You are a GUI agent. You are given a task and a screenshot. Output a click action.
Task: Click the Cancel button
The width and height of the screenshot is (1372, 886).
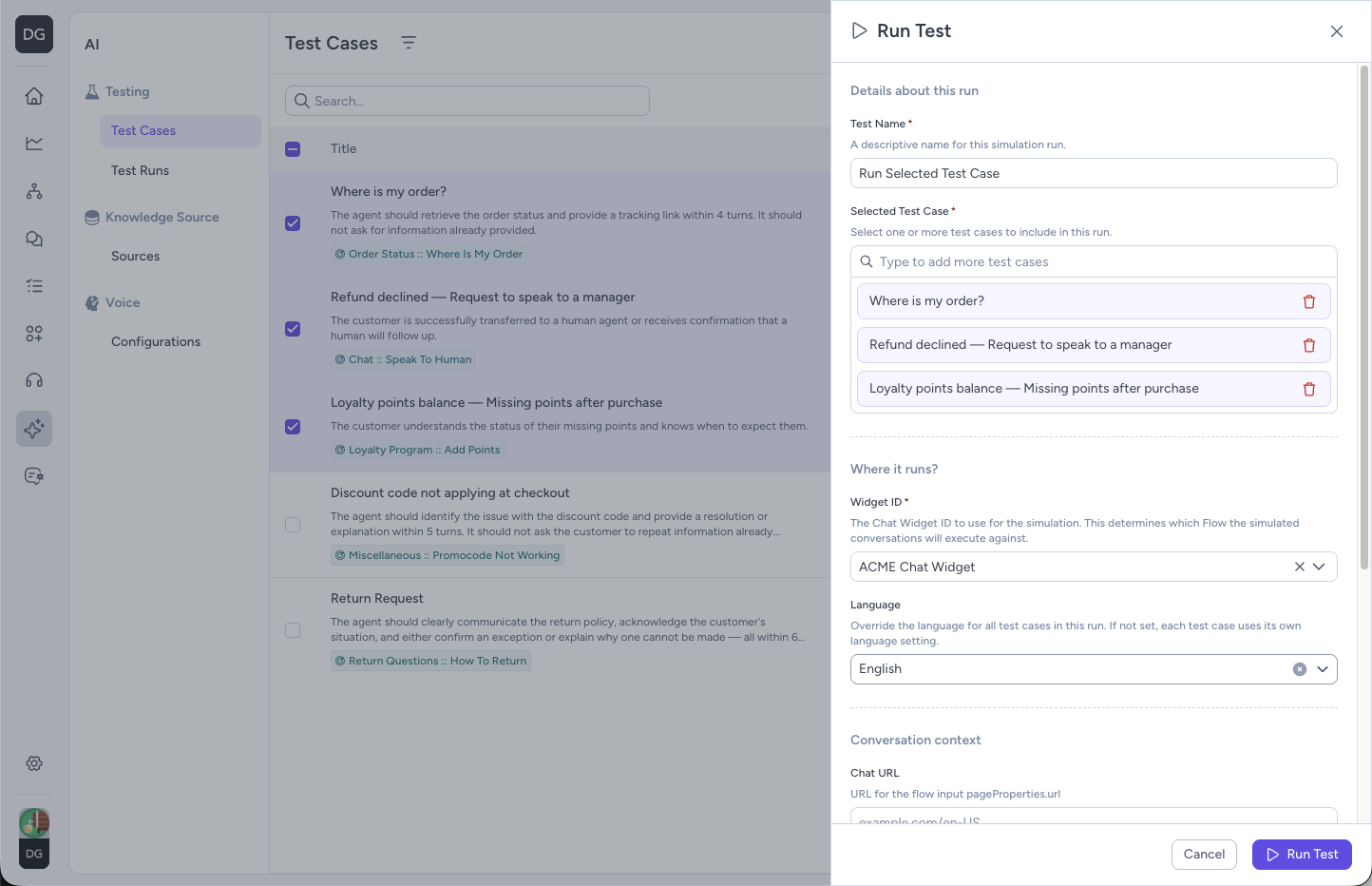click(1204, 855)
